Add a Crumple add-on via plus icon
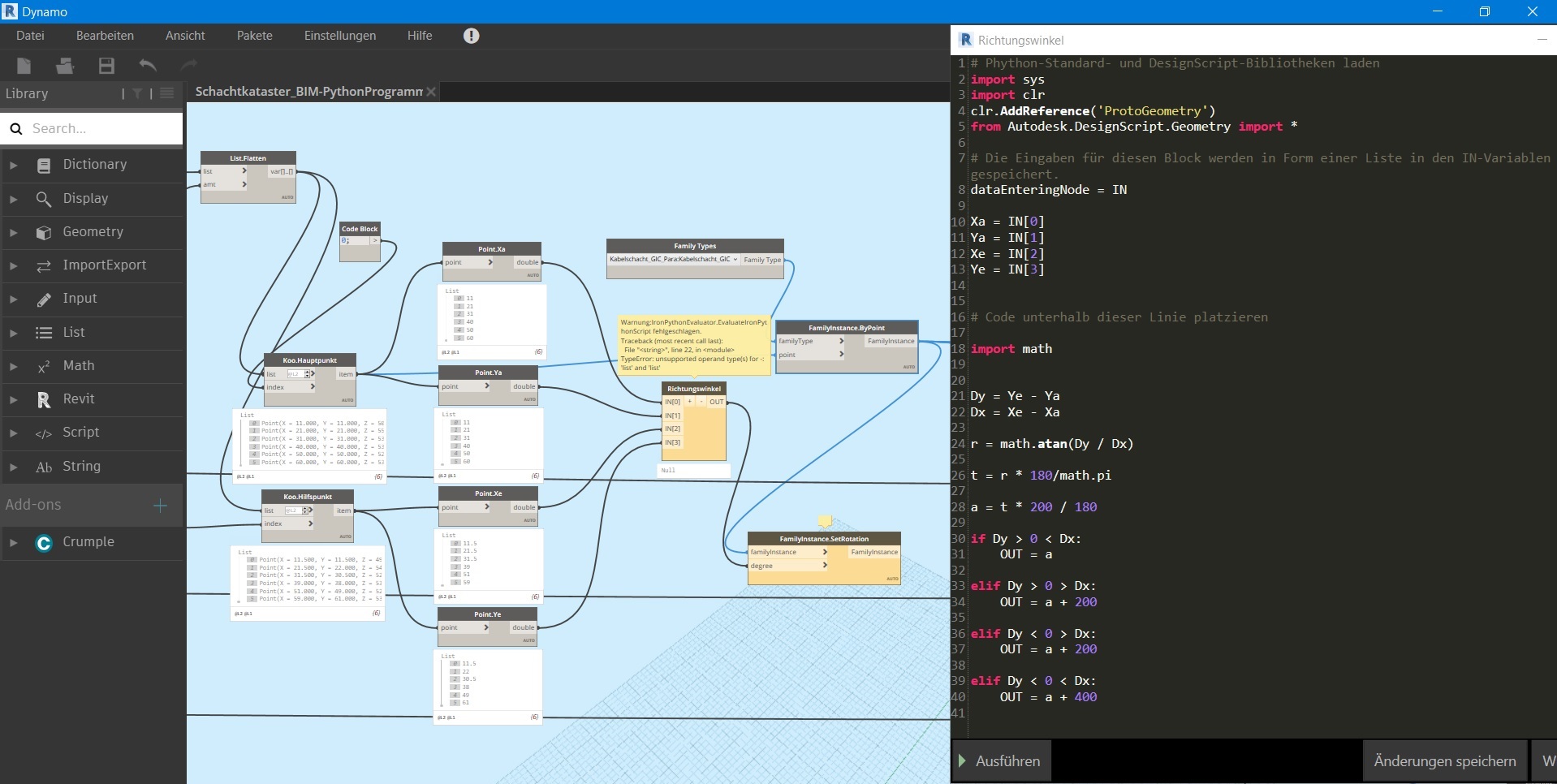 pyautogui.click(x=160, y=506)
